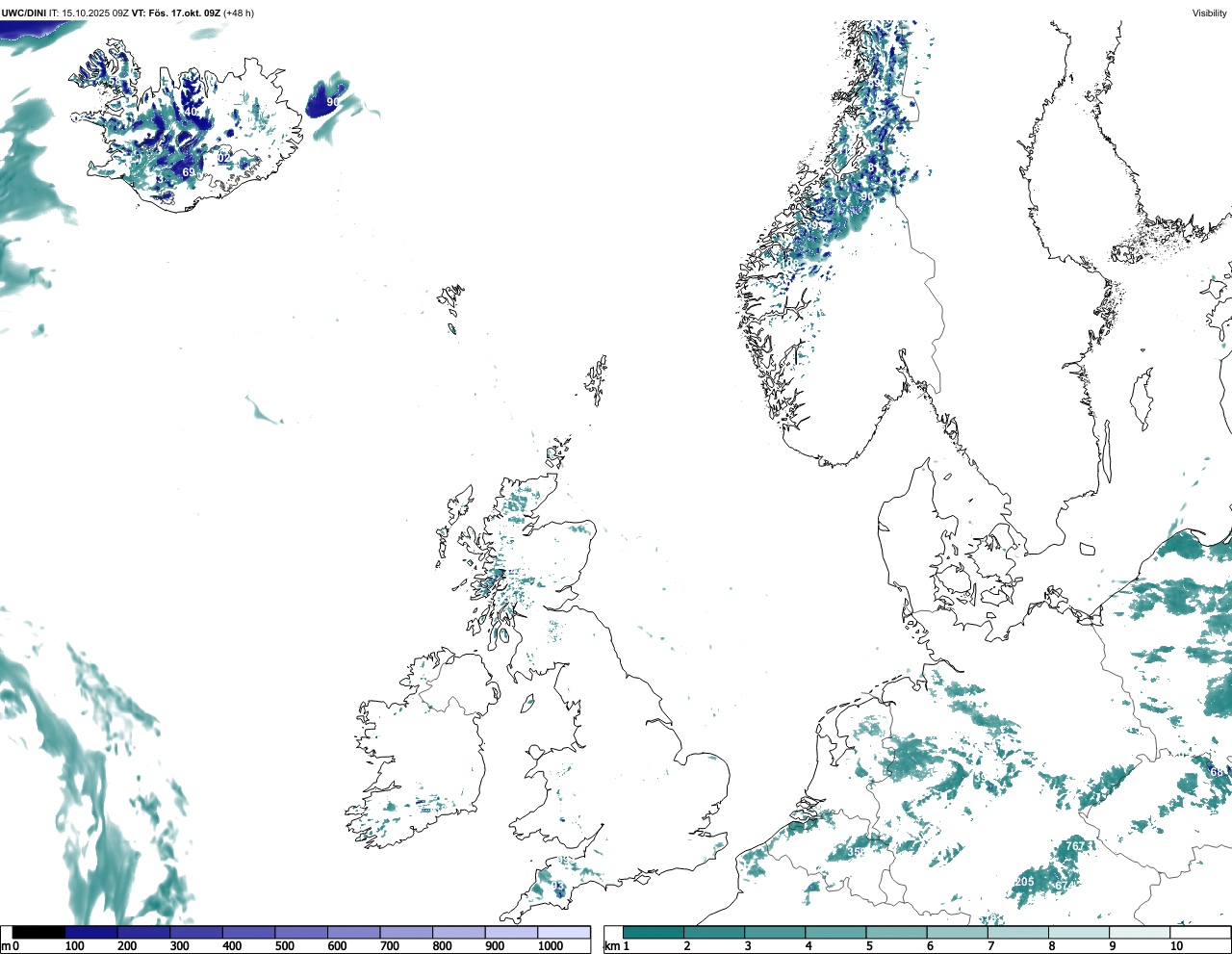This screenshot has height=954, width=1232.
Task: Select the 600–700 m legend segment
Action: pos(353,932)
